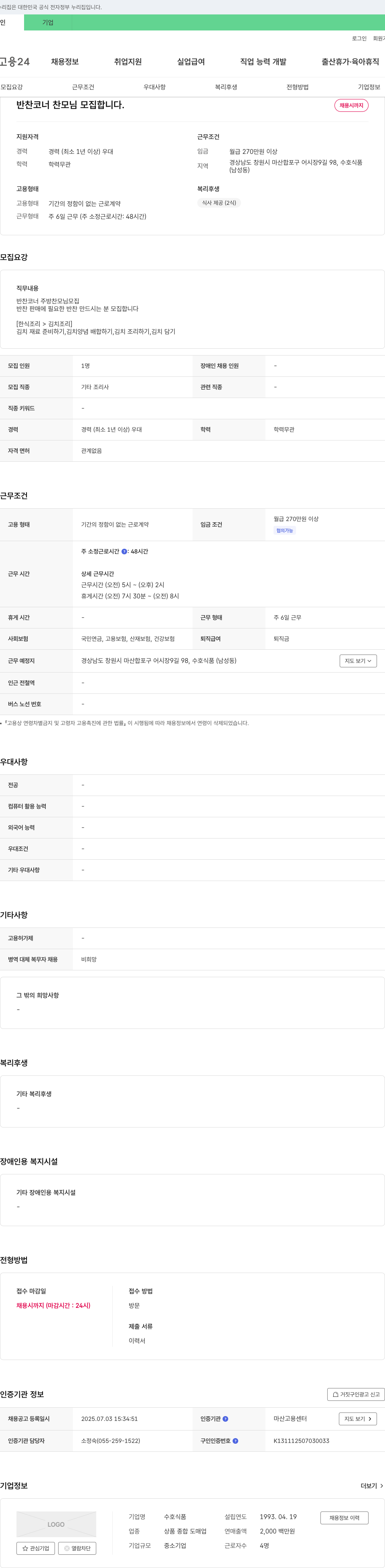Viewport: 385px width, 1568px height.
Task: Click founding date 1993. 04. 19
Action: tap(278, 1517)
